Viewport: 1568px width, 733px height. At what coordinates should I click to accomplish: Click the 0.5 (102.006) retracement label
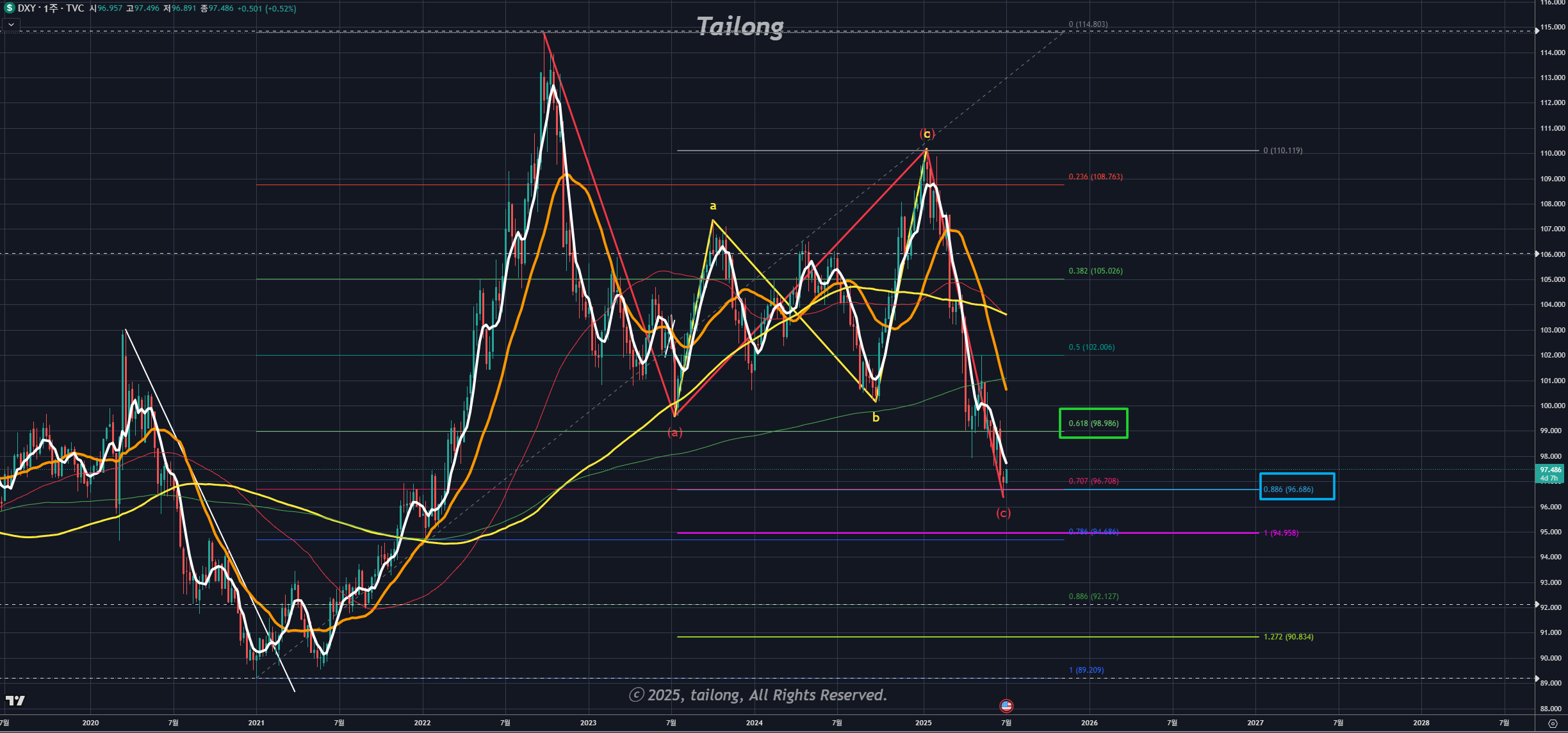(x=1091, y=347)
